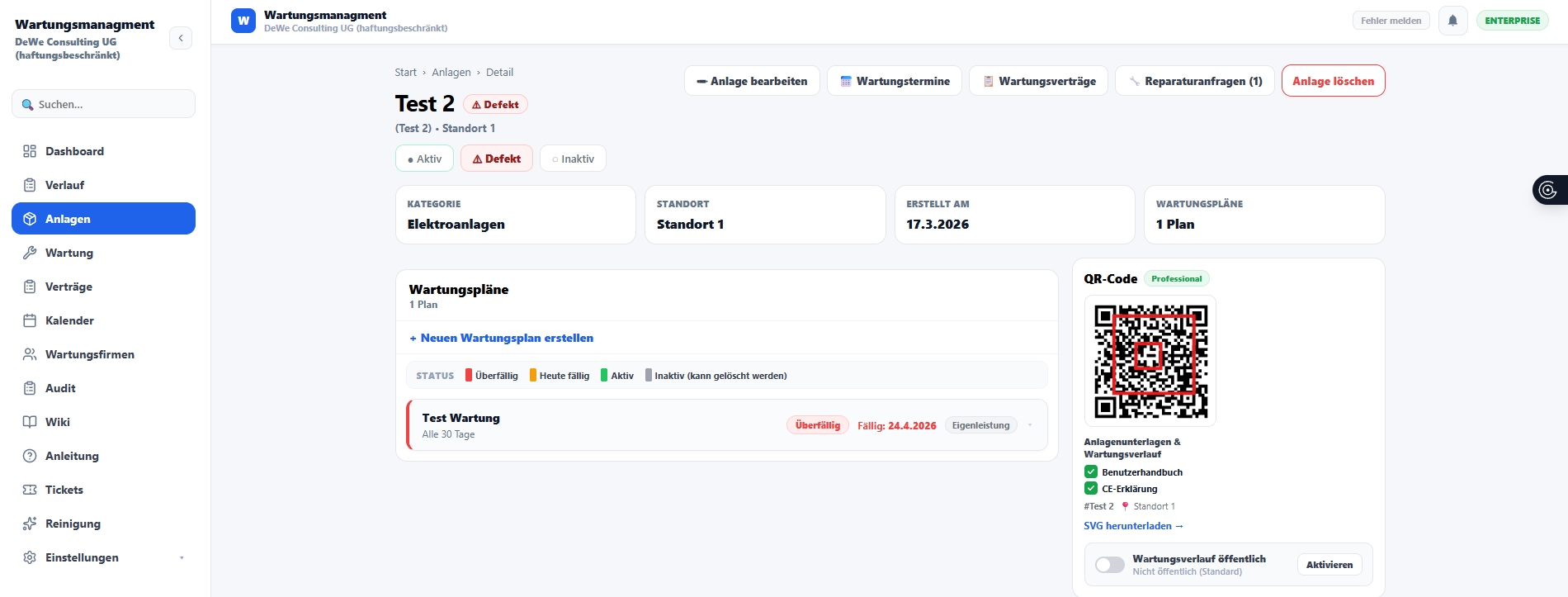Click the WARTUNGSPLÄNE 1 Plan summary card
Viewport: 1568px width, 597px height.
[1264, 215]
